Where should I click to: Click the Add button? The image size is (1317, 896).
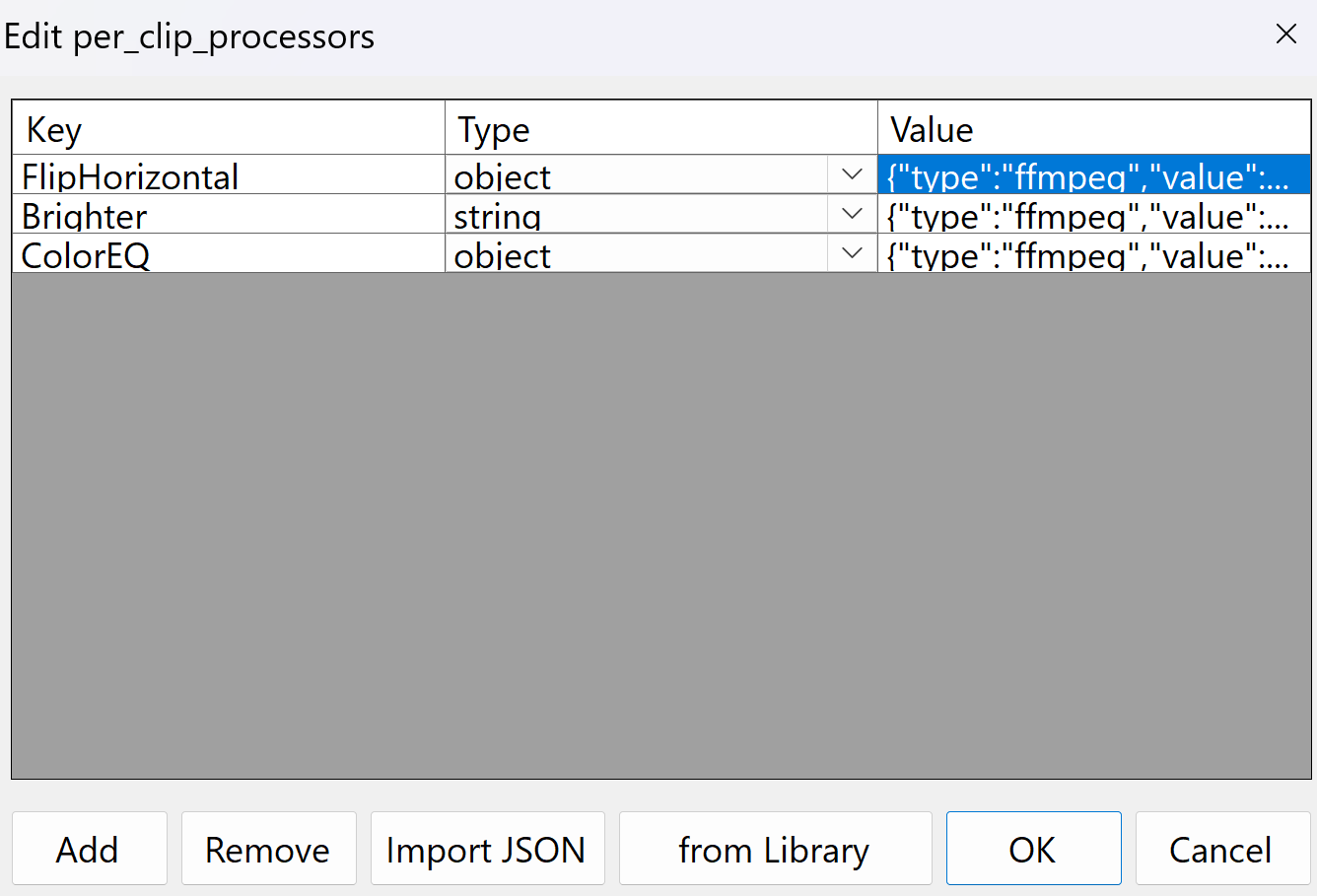coord(89,849)
